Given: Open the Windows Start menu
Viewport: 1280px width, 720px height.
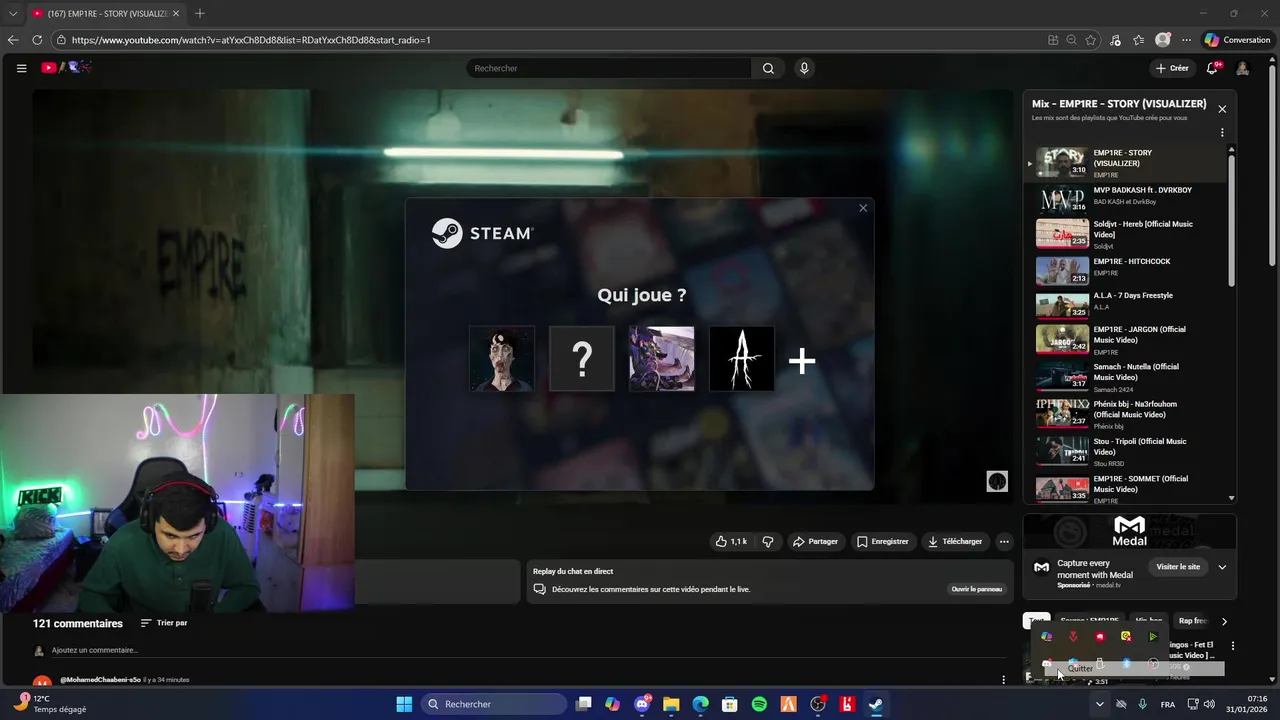Looking at the screenshot, I should pyautogui.click(x=404, y=704).
